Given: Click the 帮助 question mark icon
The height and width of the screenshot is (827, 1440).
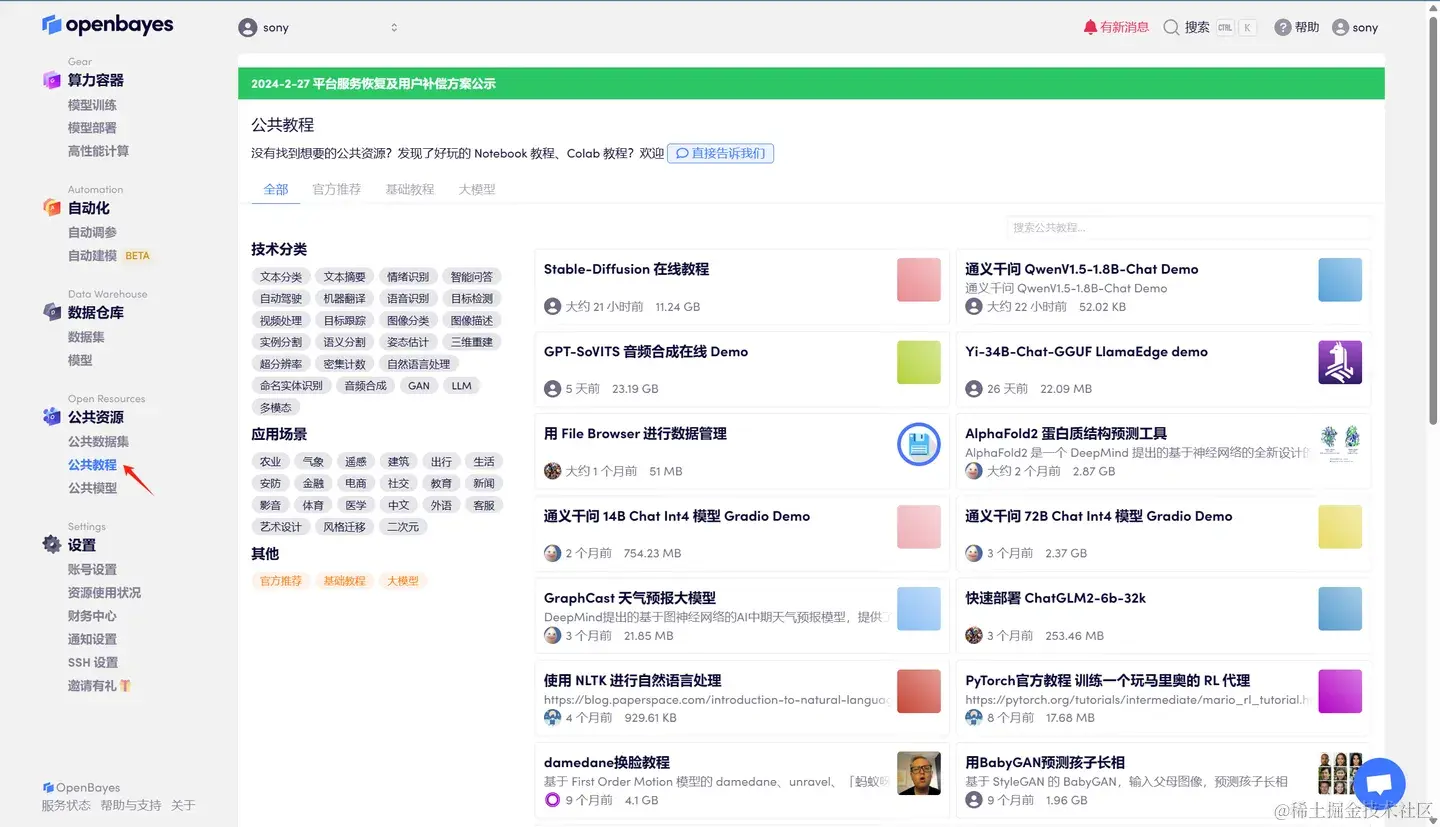Looking at the screenshot, I should click(1283, 28).
